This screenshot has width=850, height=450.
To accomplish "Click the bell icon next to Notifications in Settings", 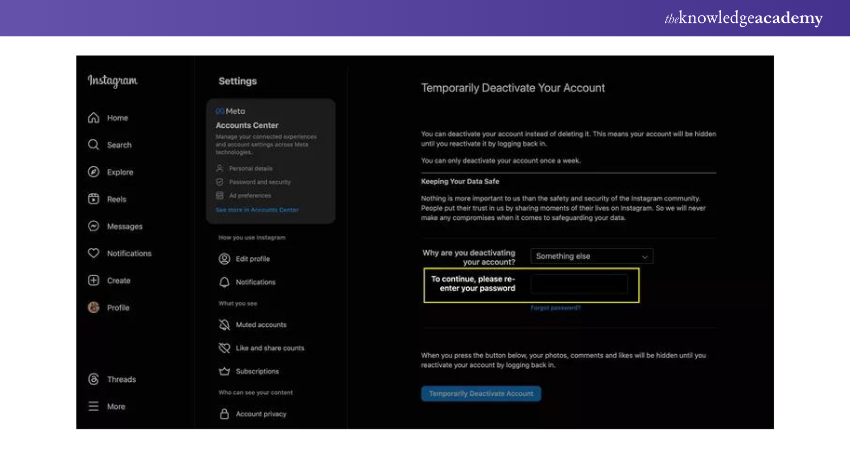I will (224, 282).
